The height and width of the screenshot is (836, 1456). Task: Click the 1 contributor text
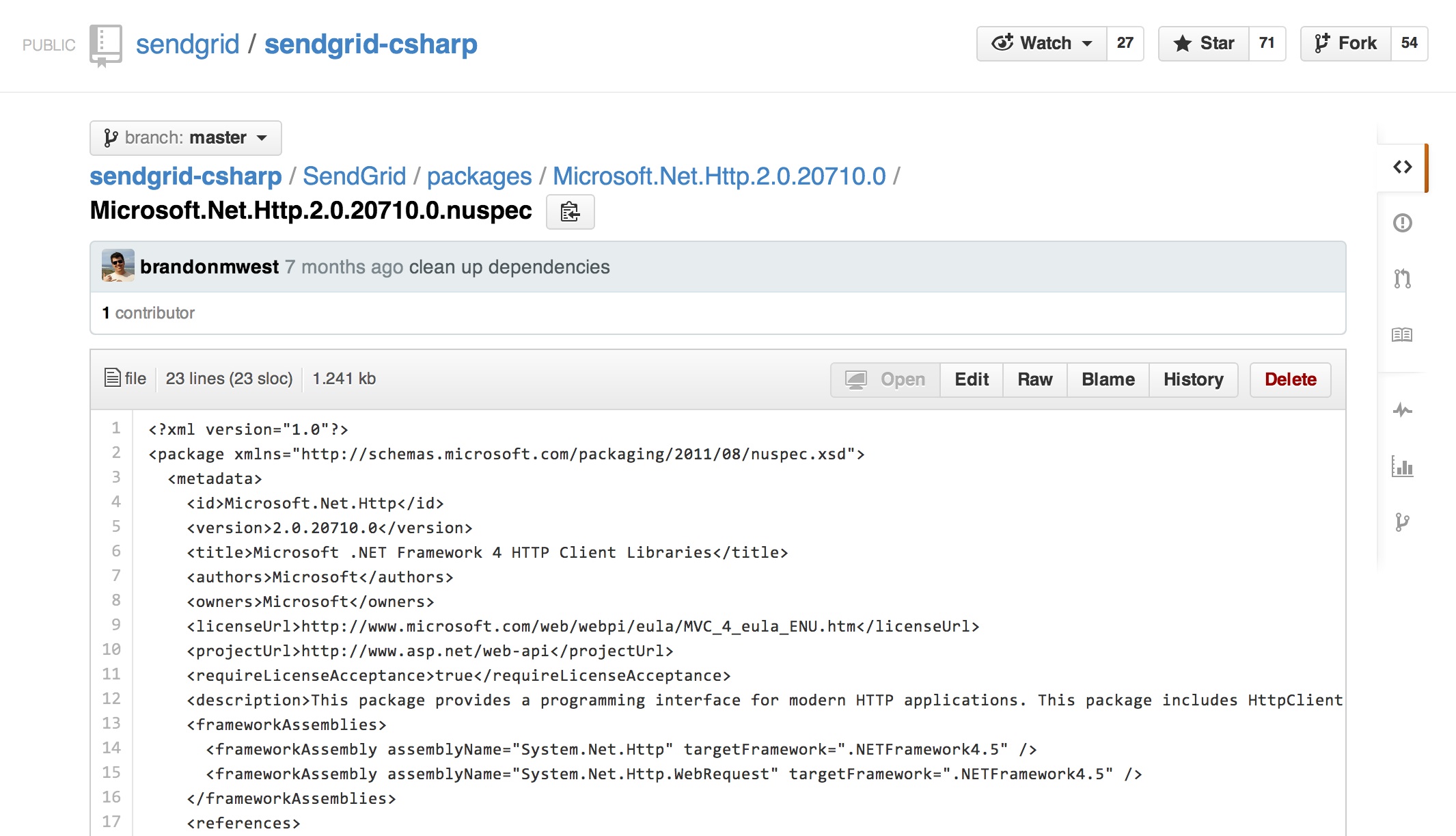click(x=148, y=313)
